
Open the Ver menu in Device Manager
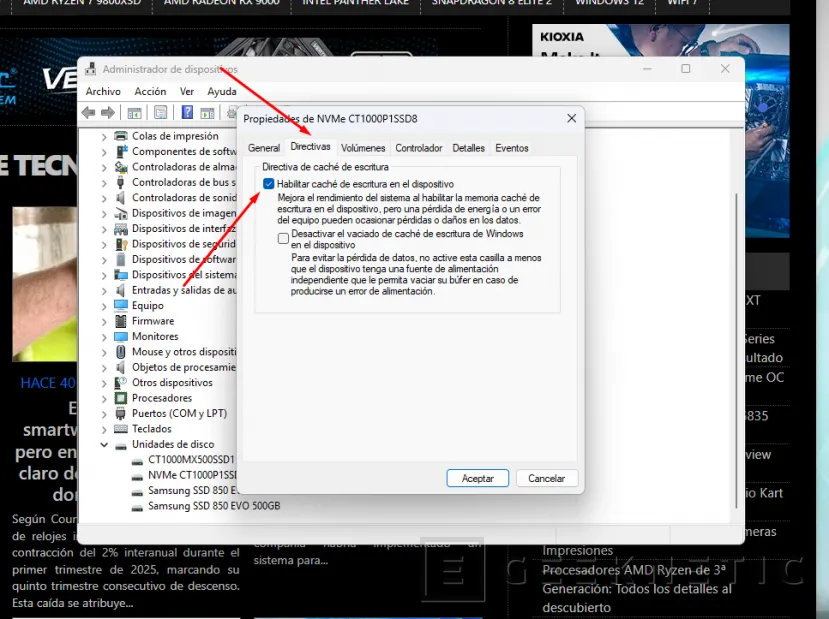pyautogui.click(x=187, y=91)
